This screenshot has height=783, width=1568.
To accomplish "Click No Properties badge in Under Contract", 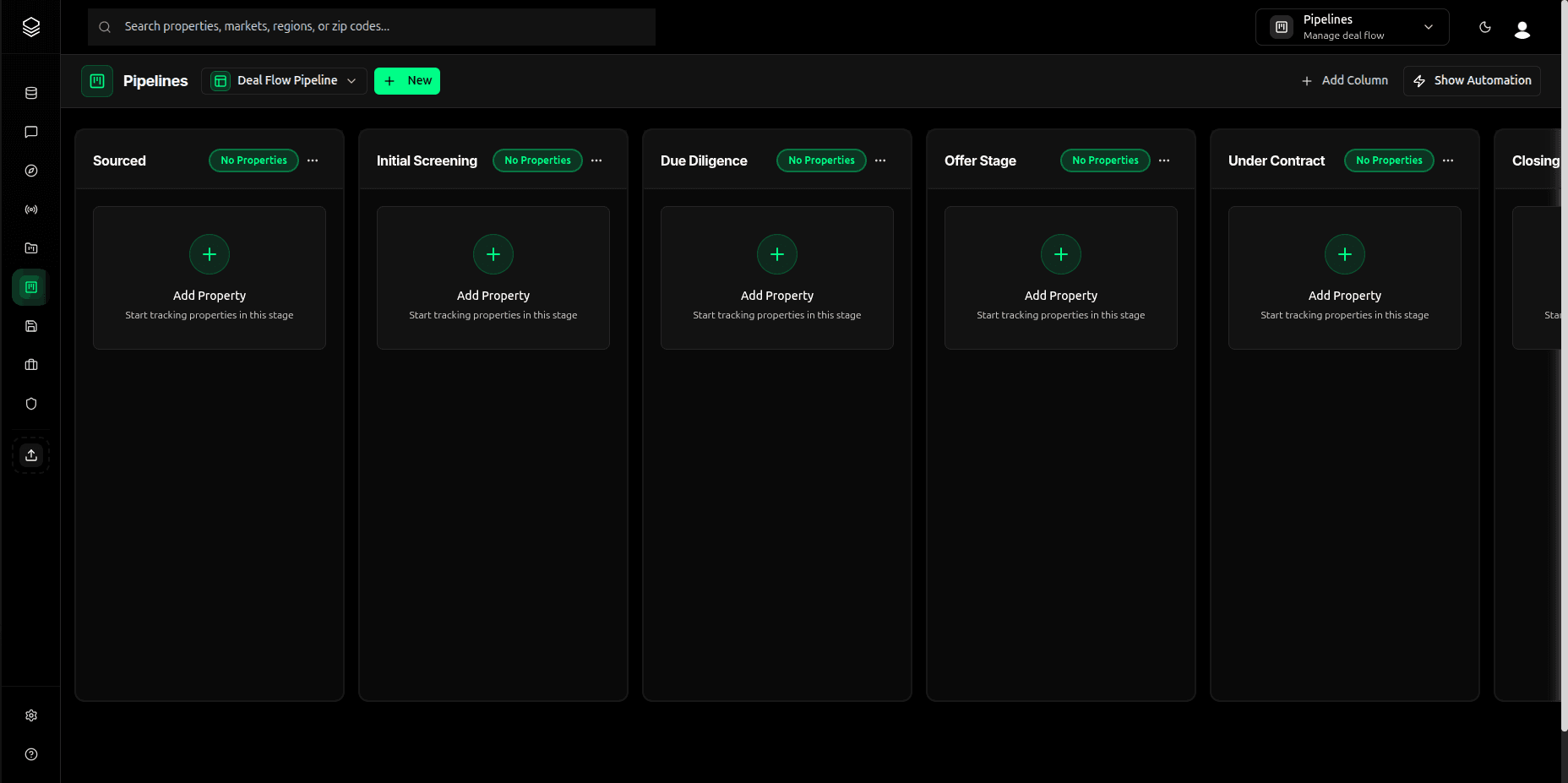I will (1389, 160).
